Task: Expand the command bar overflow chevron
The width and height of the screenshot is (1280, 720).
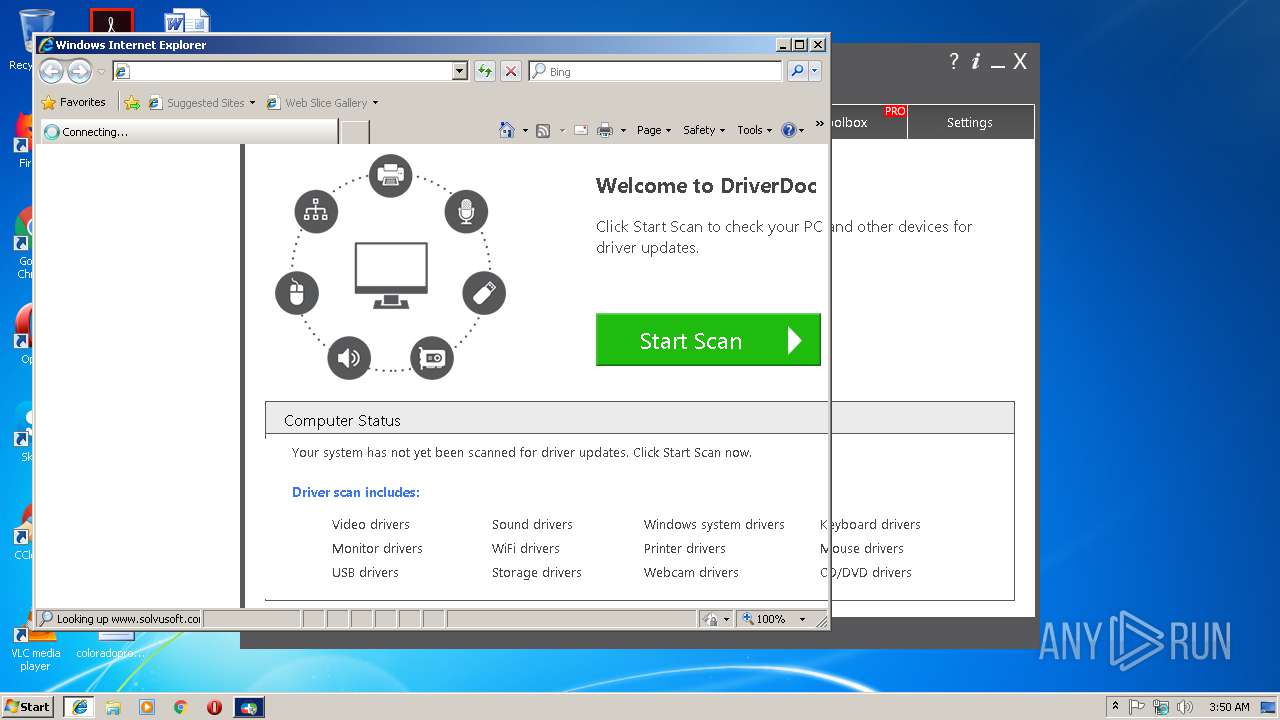Action: (820, 124)
